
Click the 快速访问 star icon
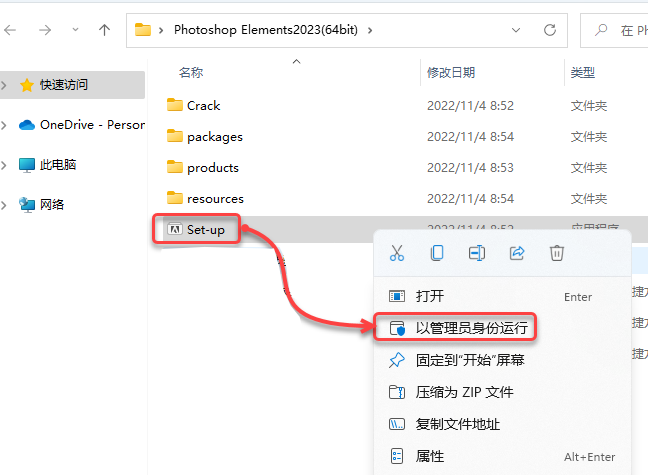point(26,85)
